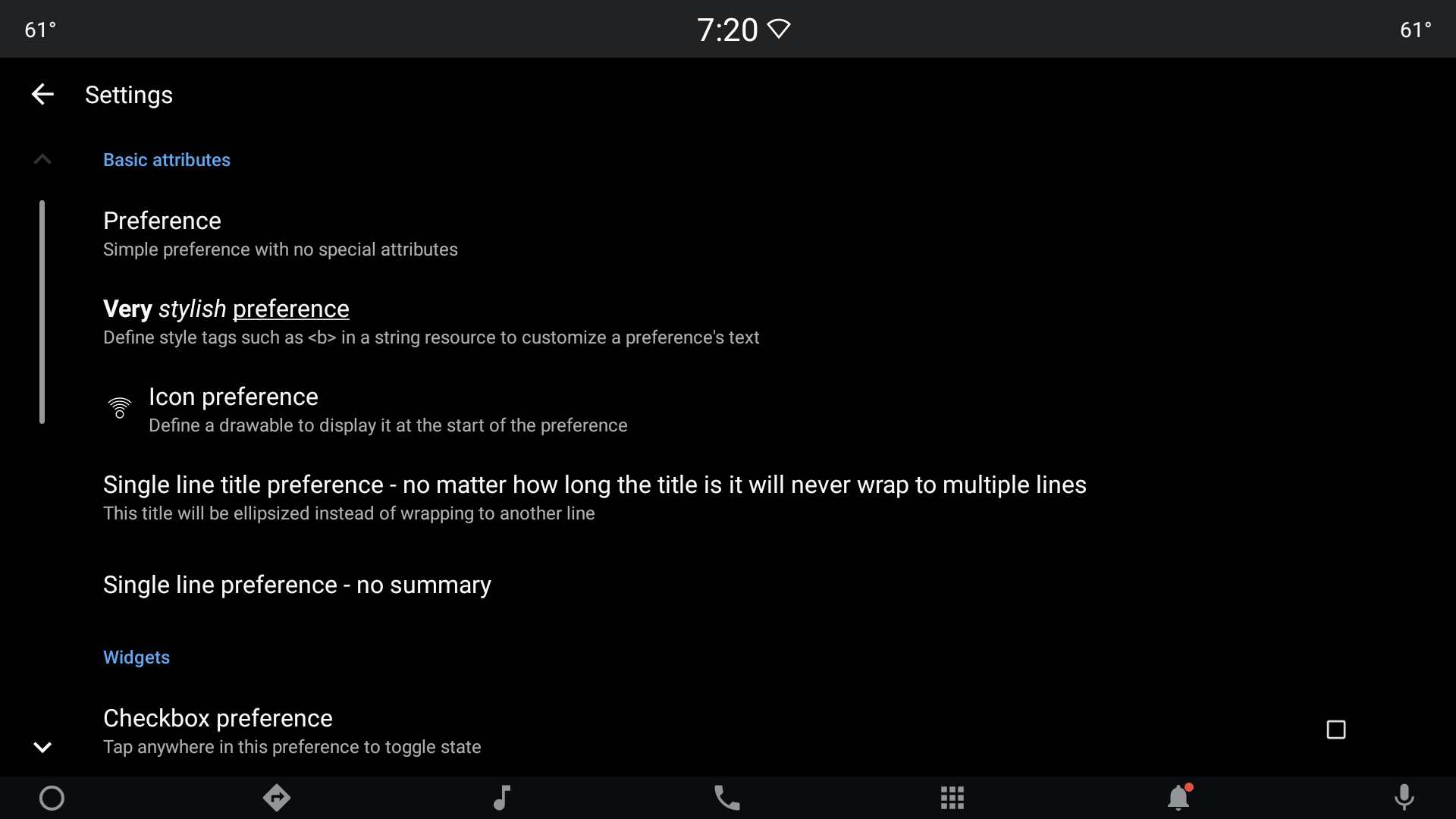Tap the back arrow button
This screenshot has height=819, width=1456.
[x=42, y=94]
